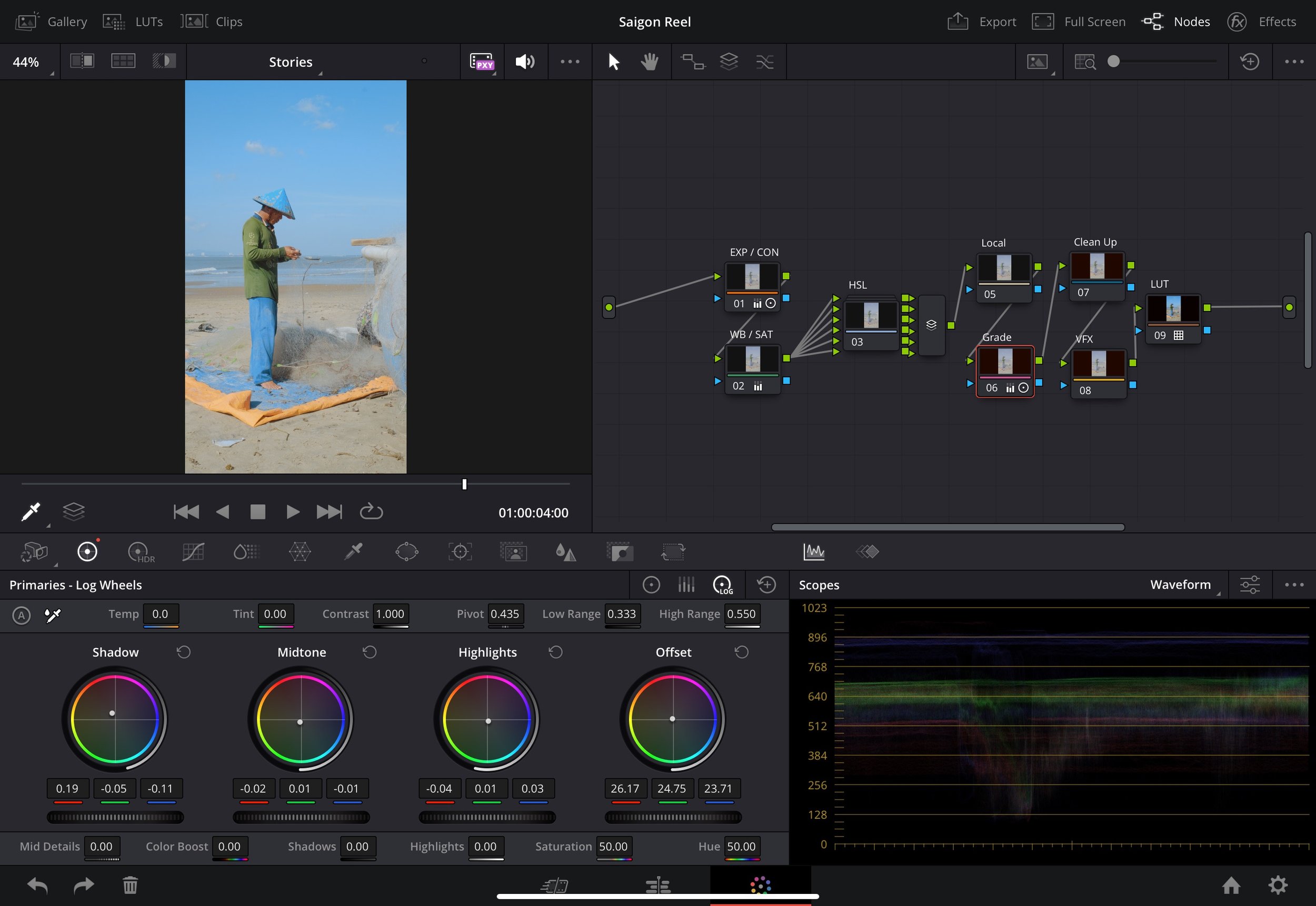
Task: Select node 01 EXP / CON
Action: click(753, 286)
